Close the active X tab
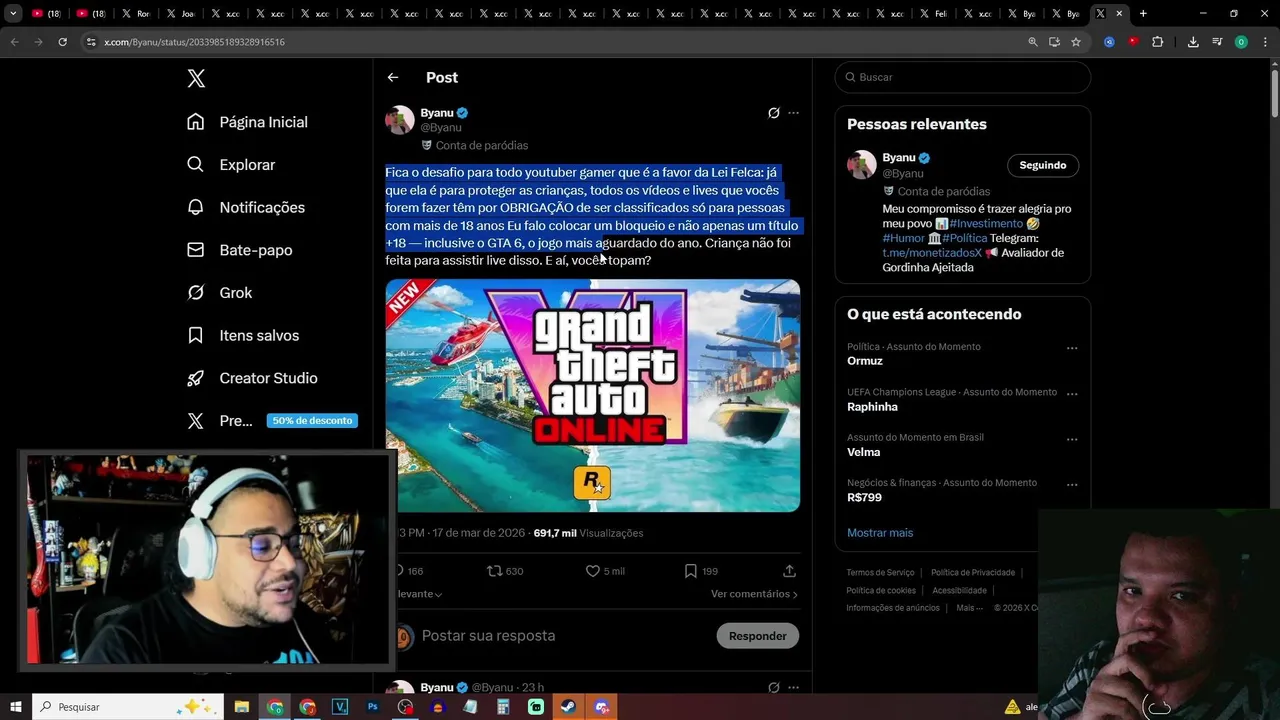The width and height of the screenshot is (1280, 720). tap(1119, 14)
